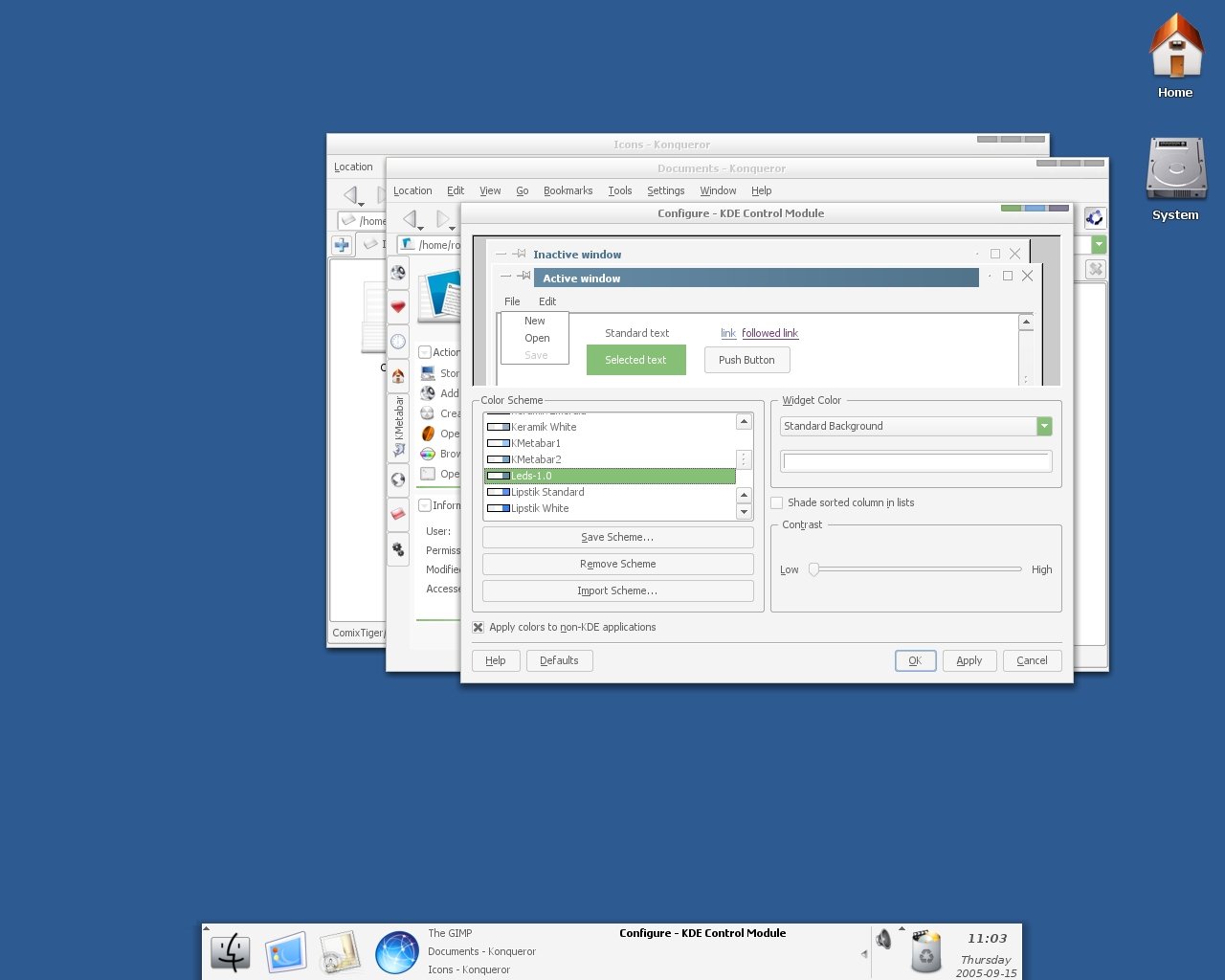
Task: Enable Shade sorted column in lists
Action: click(777, 502)
